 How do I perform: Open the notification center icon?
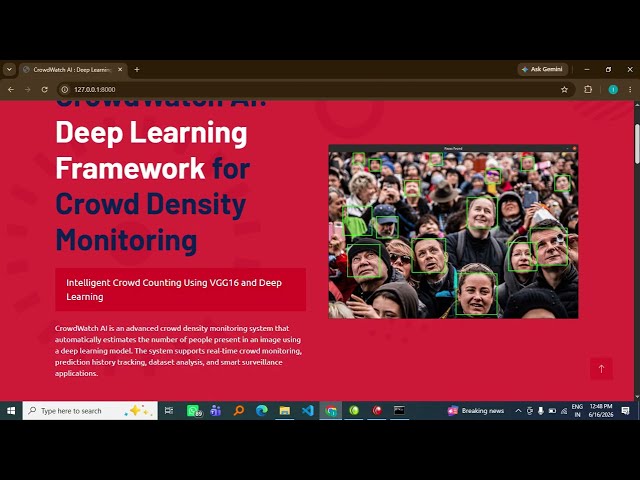pos(625,411)
